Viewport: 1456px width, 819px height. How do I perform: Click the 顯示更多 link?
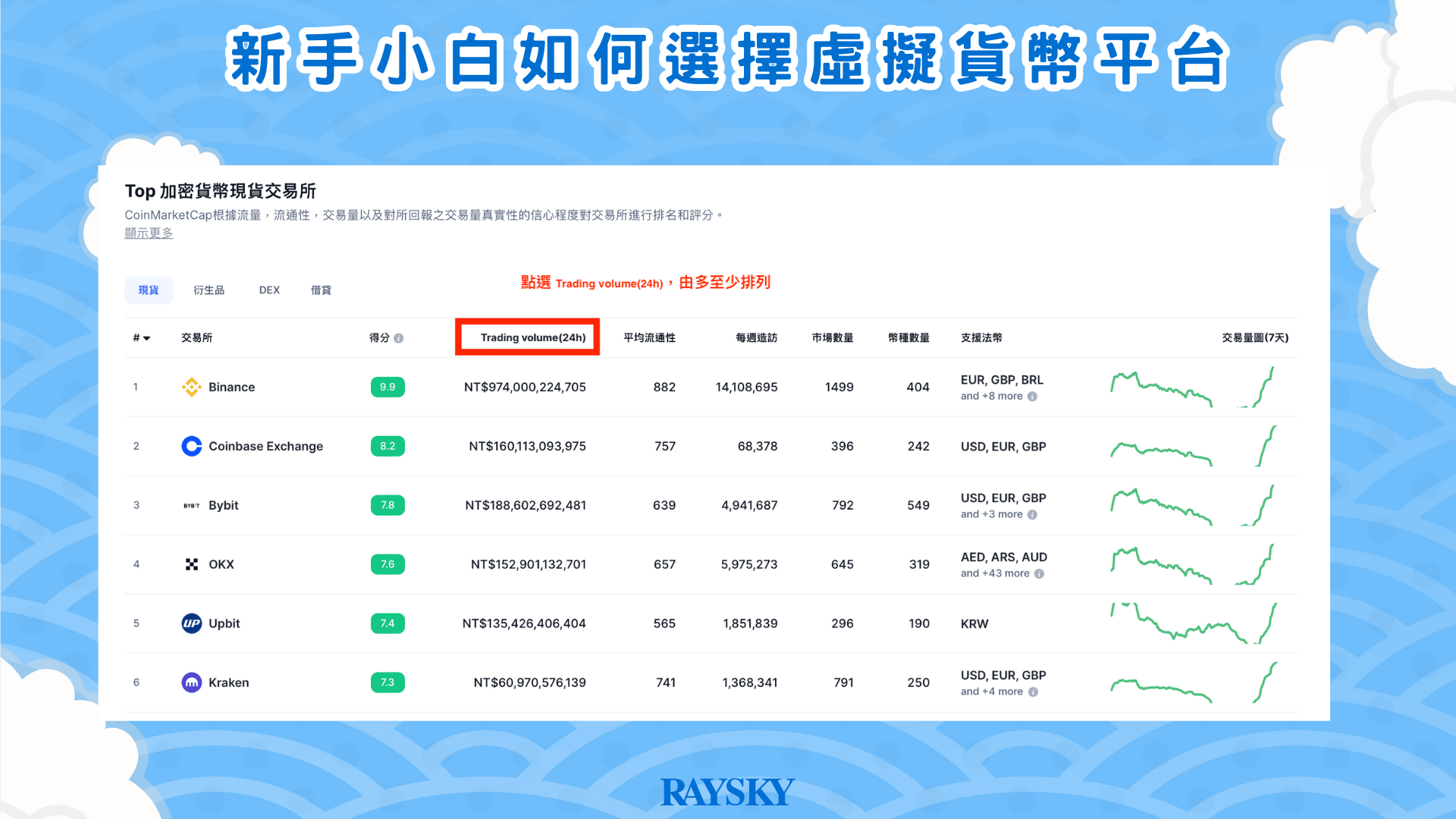coord(149,233)
